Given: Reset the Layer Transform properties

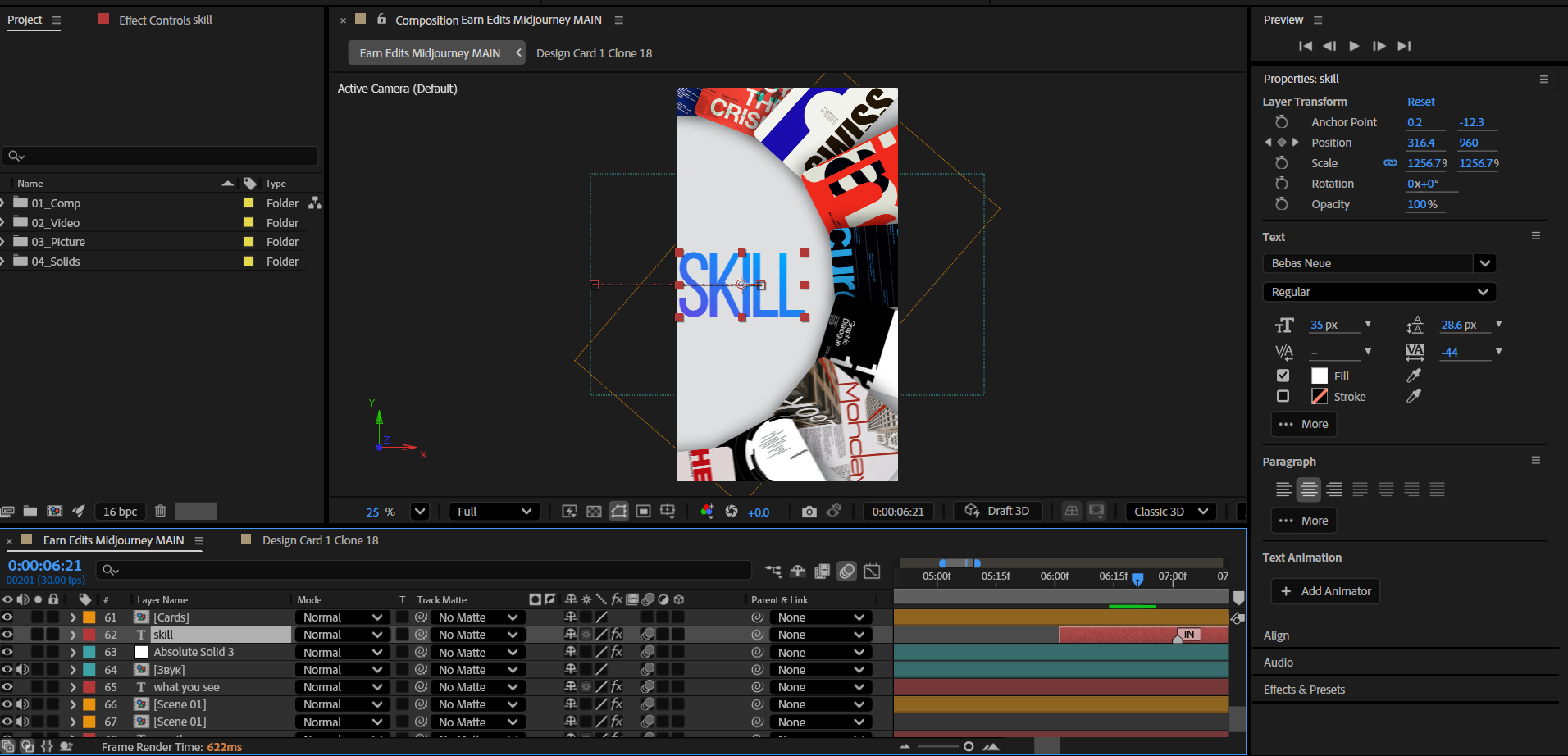Looking at the screenshot, I should [1420, 102].
